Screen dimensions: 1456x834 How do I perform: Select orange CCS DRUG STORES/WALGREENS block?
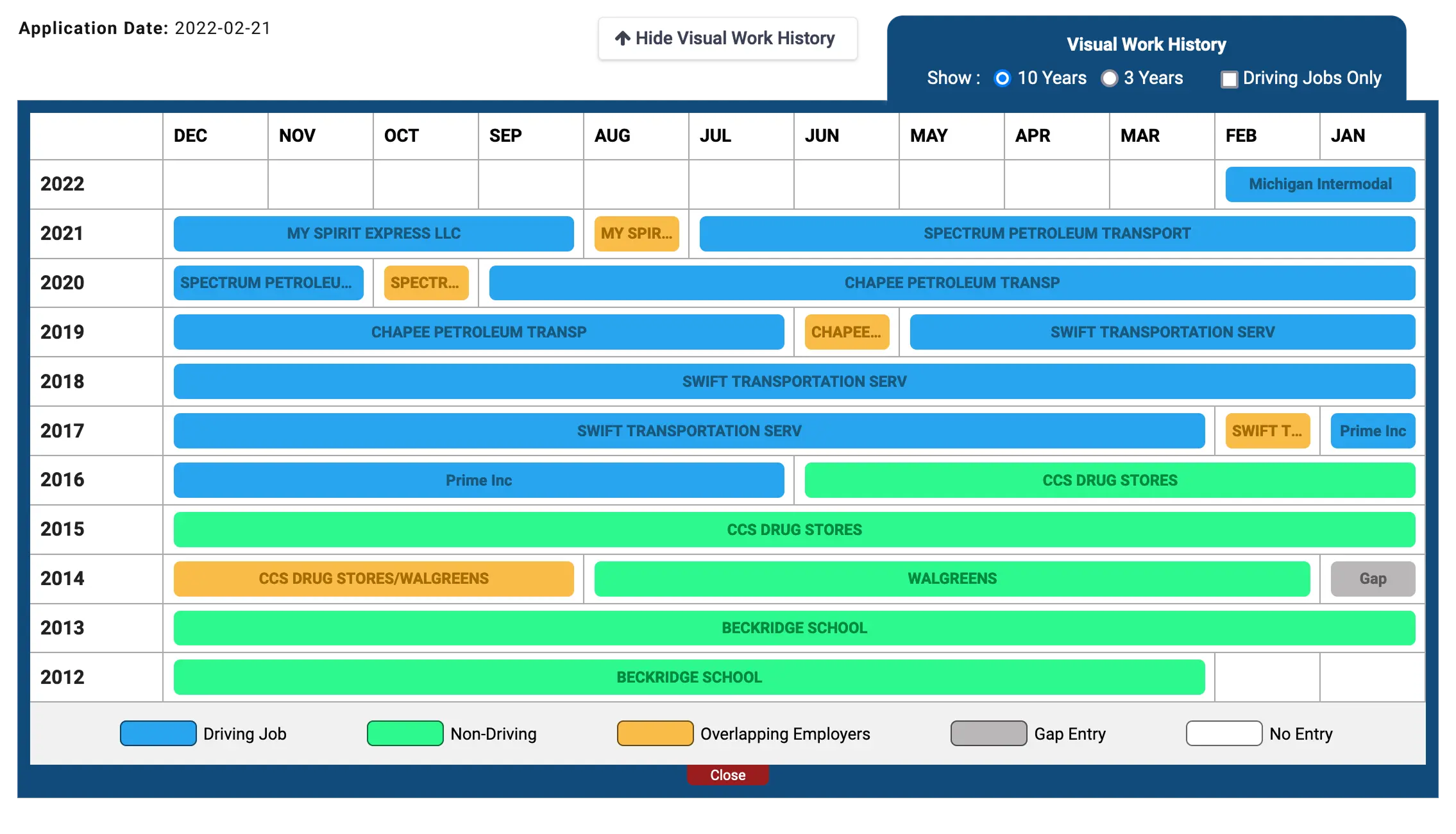pyautogui.click(x=373, y=579)
